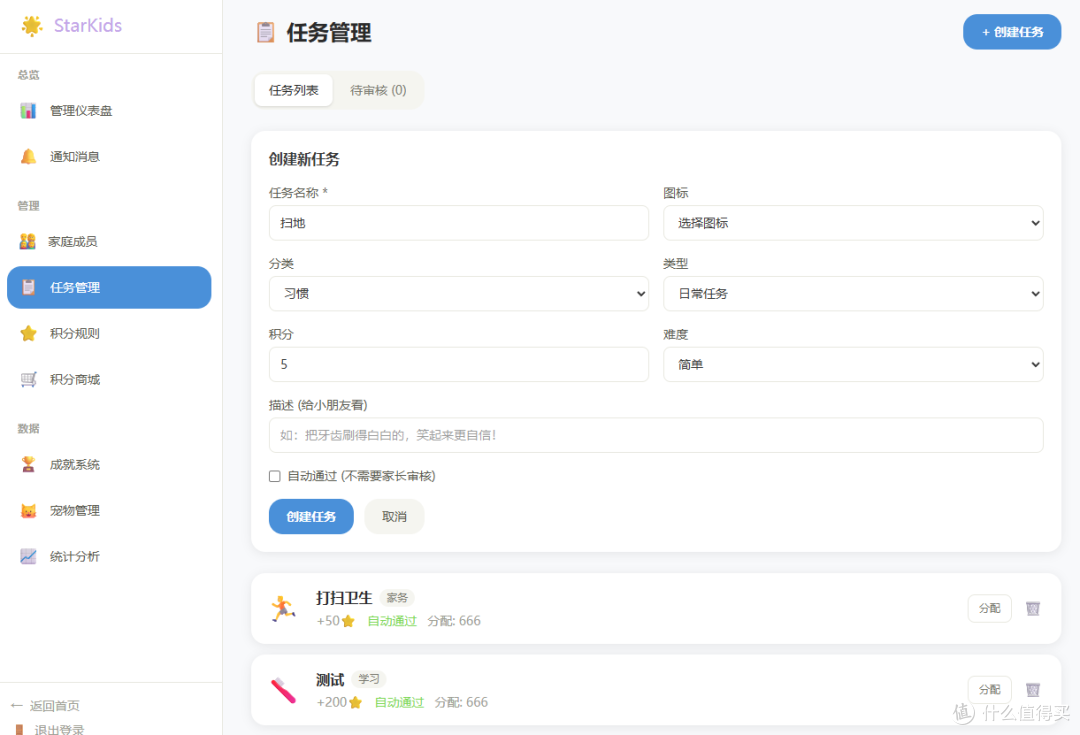Open 积分商城 in the sidebar
The image size is (1080, 735).
click(109, 380)
